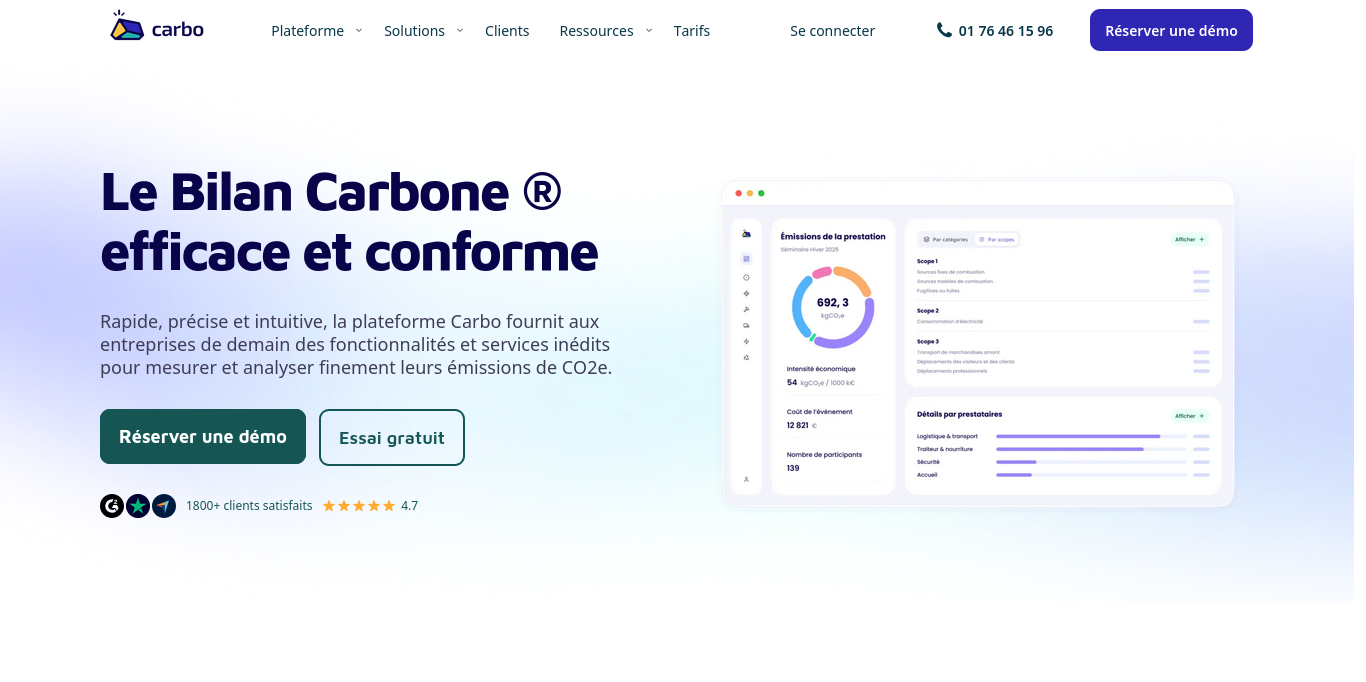The width and height of the screenshot is (1366, 682).
Task: Click the G2 review badge
Action: [112, 506]
